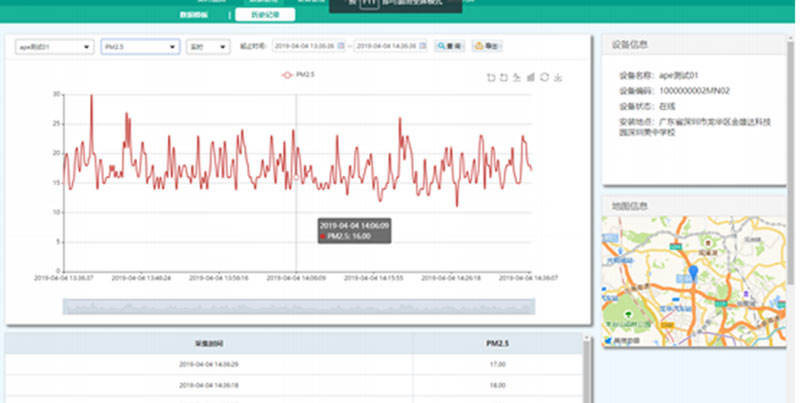Download chart using save-as-image icon
800x403 pixels.
558,77
